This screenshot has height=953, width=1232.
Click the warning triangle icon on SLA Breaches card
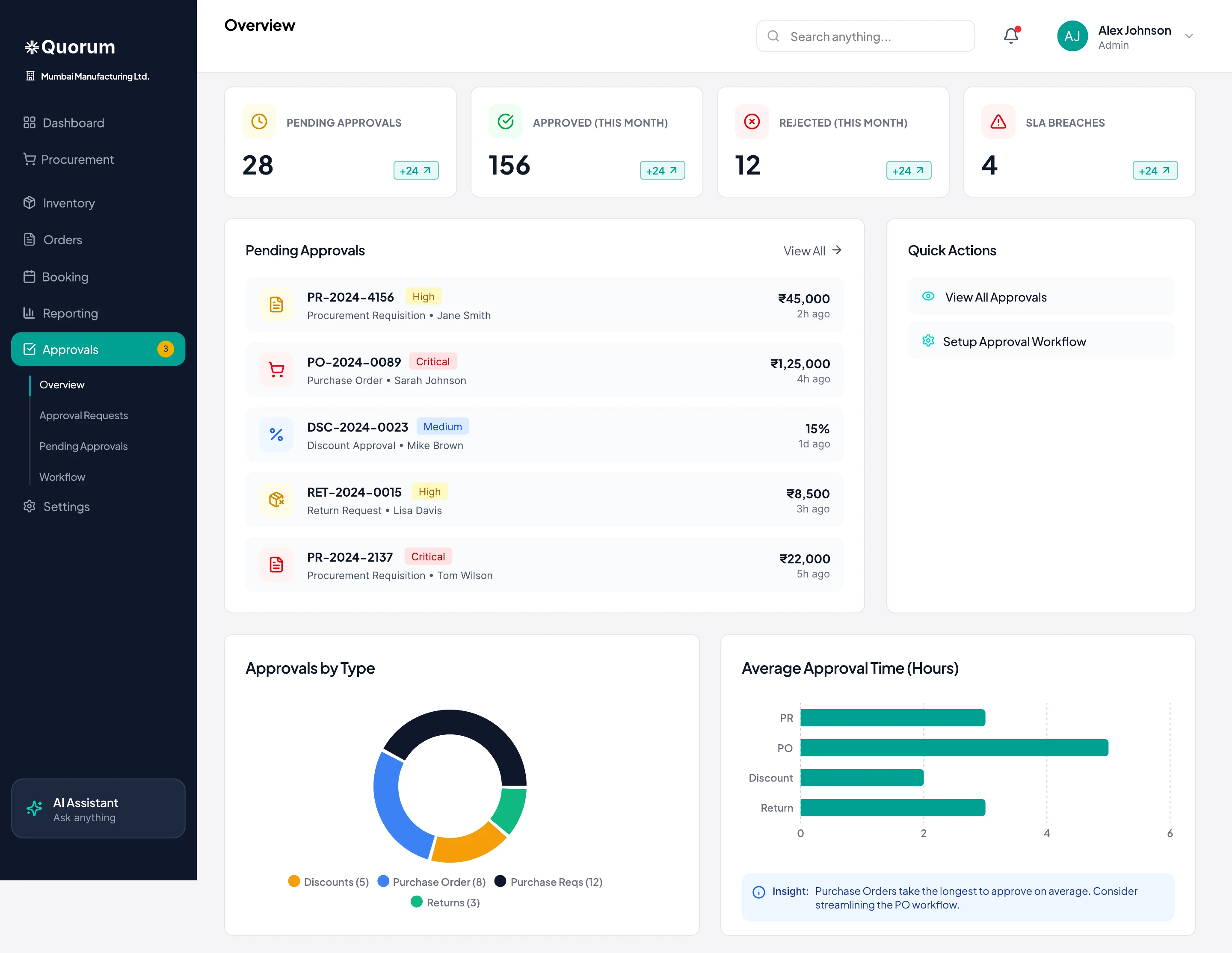[x=998, y=122]
